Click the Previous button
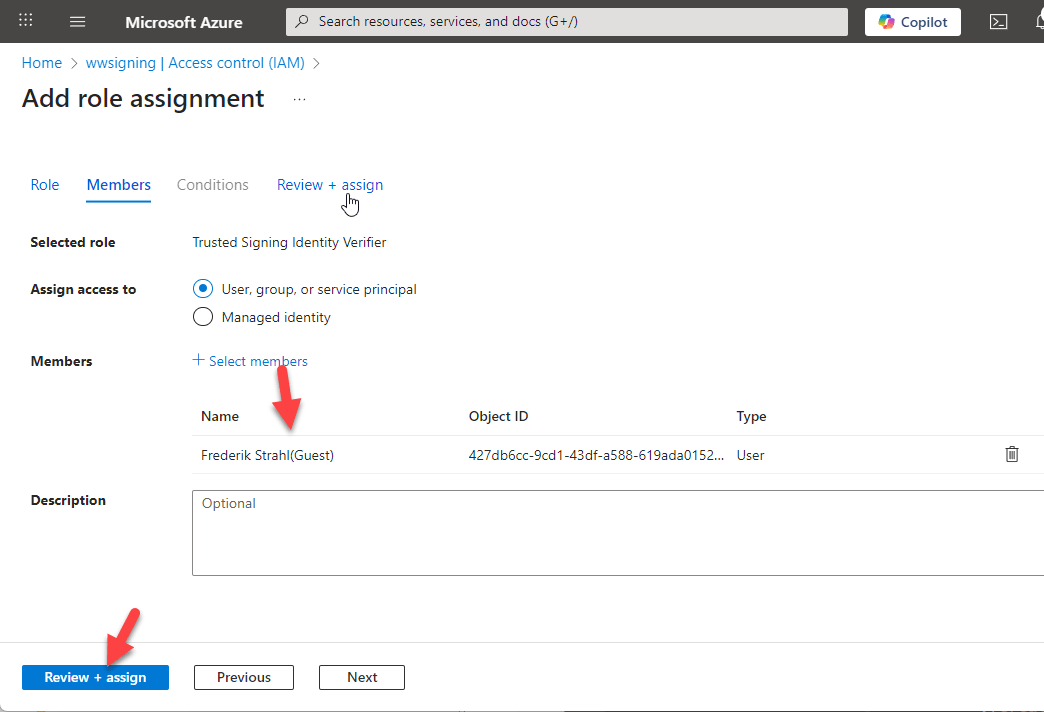Screen dimensions: 1044x712 tap(243, 677)
